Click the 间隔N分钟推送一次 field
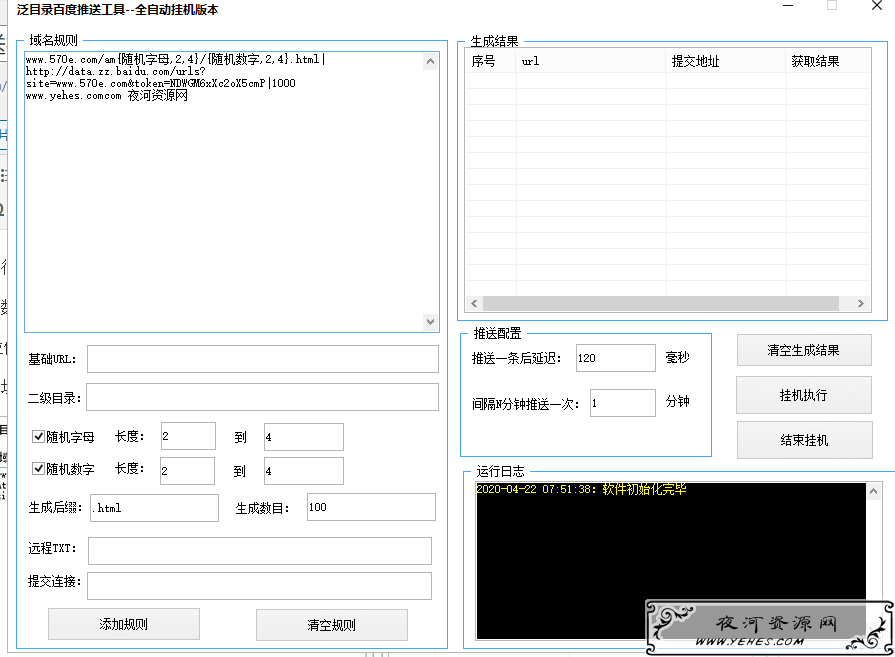 pyautogui.click(x=622, y=403)
